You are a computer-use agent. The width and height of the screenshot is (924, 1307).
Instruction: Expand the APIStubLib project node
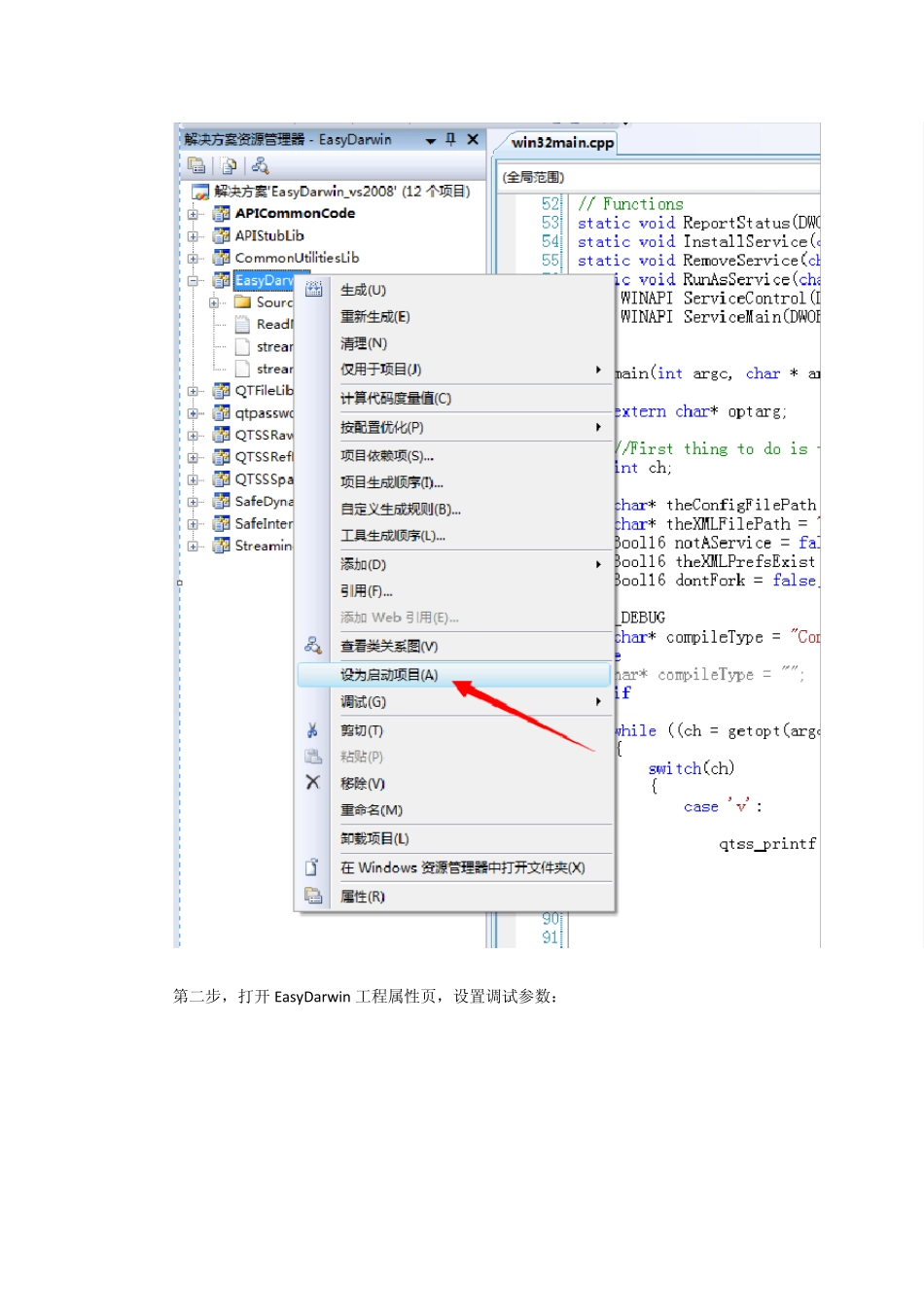pyautogui.click(x=193, y=236)
